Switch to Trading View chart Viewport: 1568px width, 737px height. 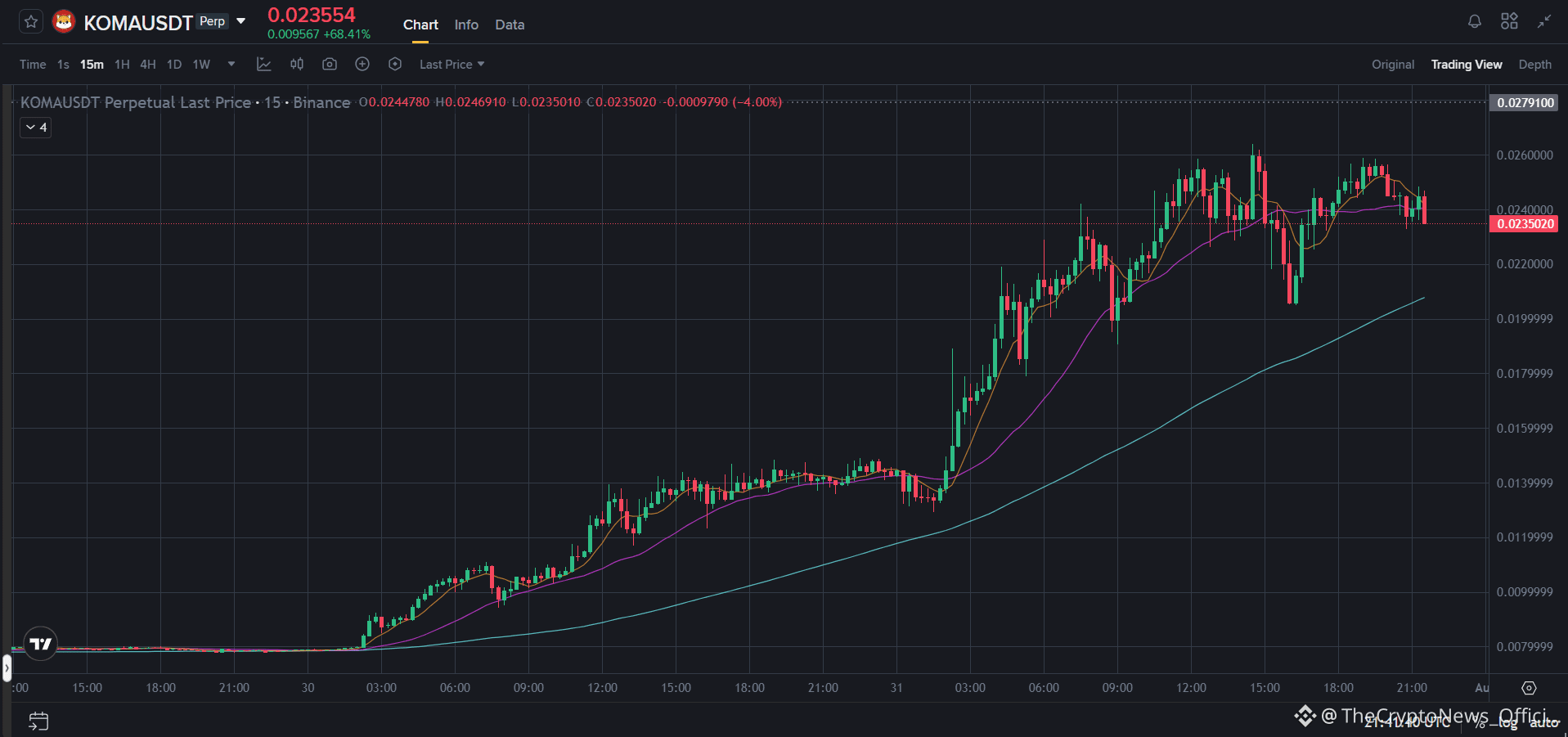coord(1467,65)
